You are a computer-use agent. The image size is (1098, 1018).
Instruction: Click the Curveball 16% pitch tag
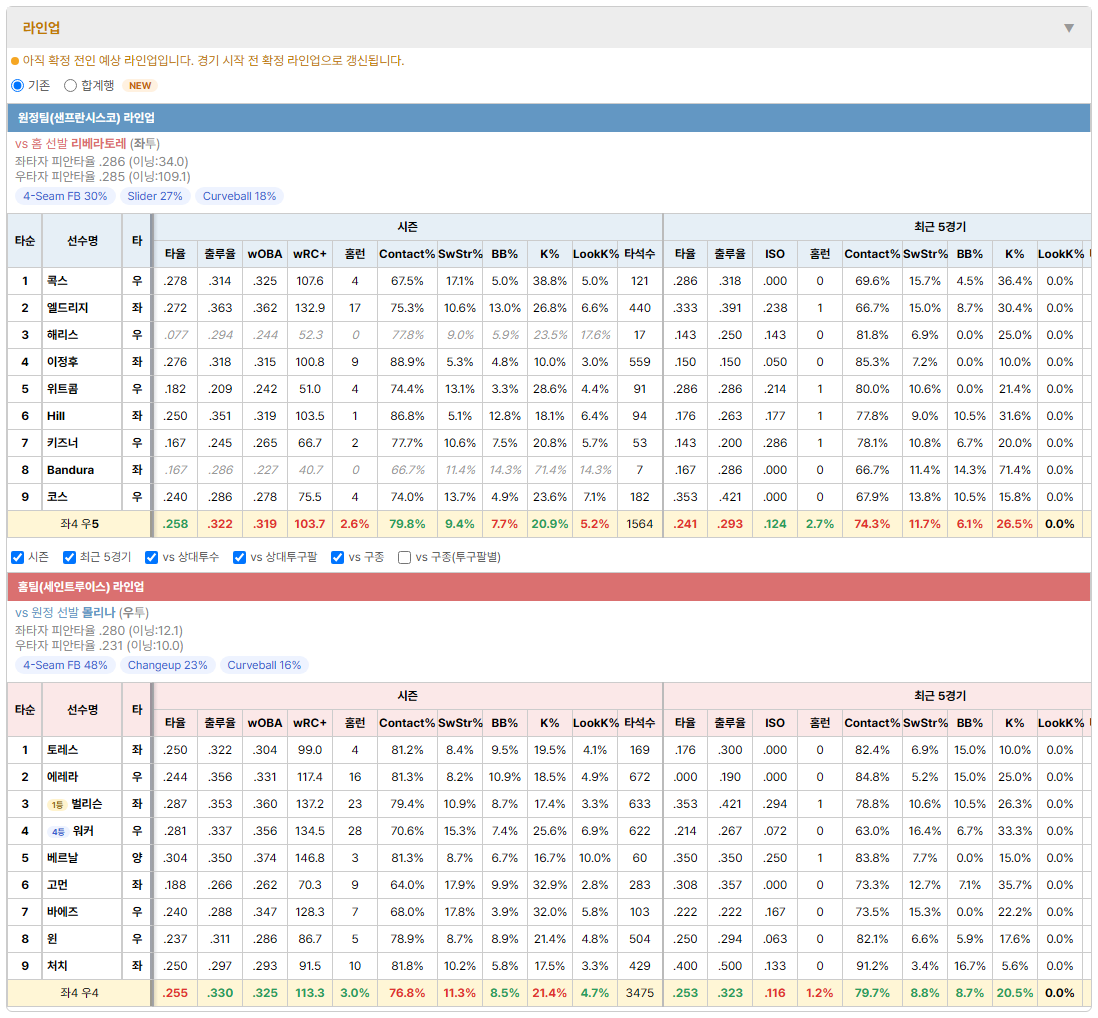264,665
